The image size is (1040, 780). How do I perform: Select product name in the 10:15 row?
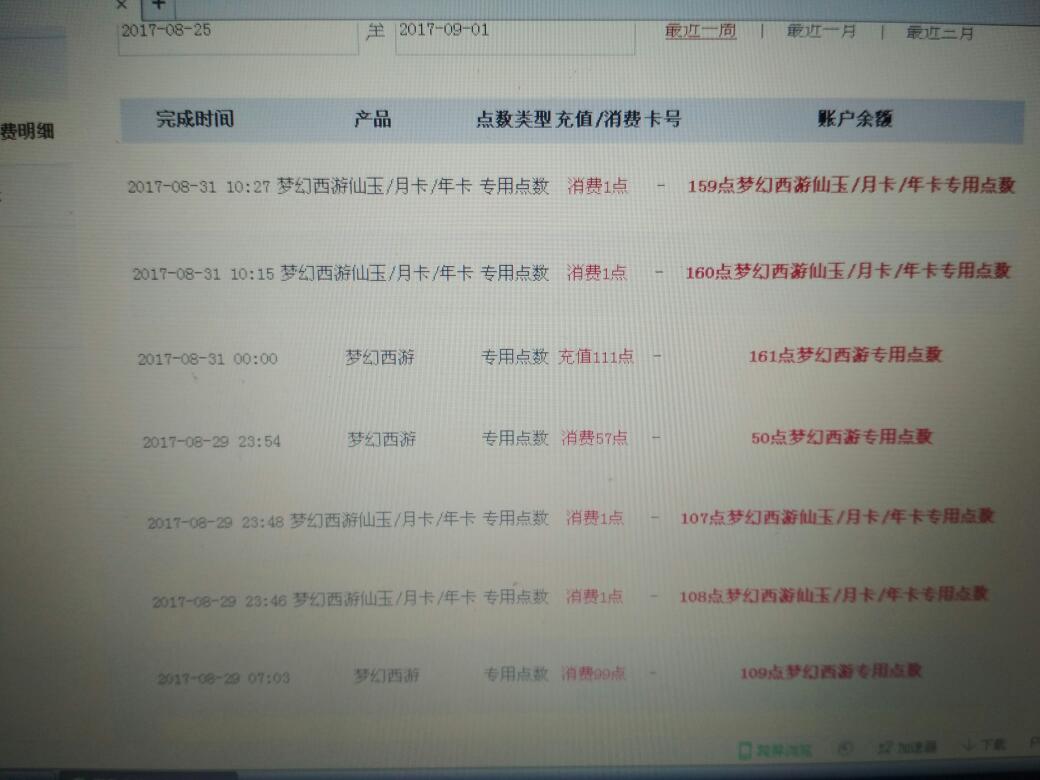377,273
